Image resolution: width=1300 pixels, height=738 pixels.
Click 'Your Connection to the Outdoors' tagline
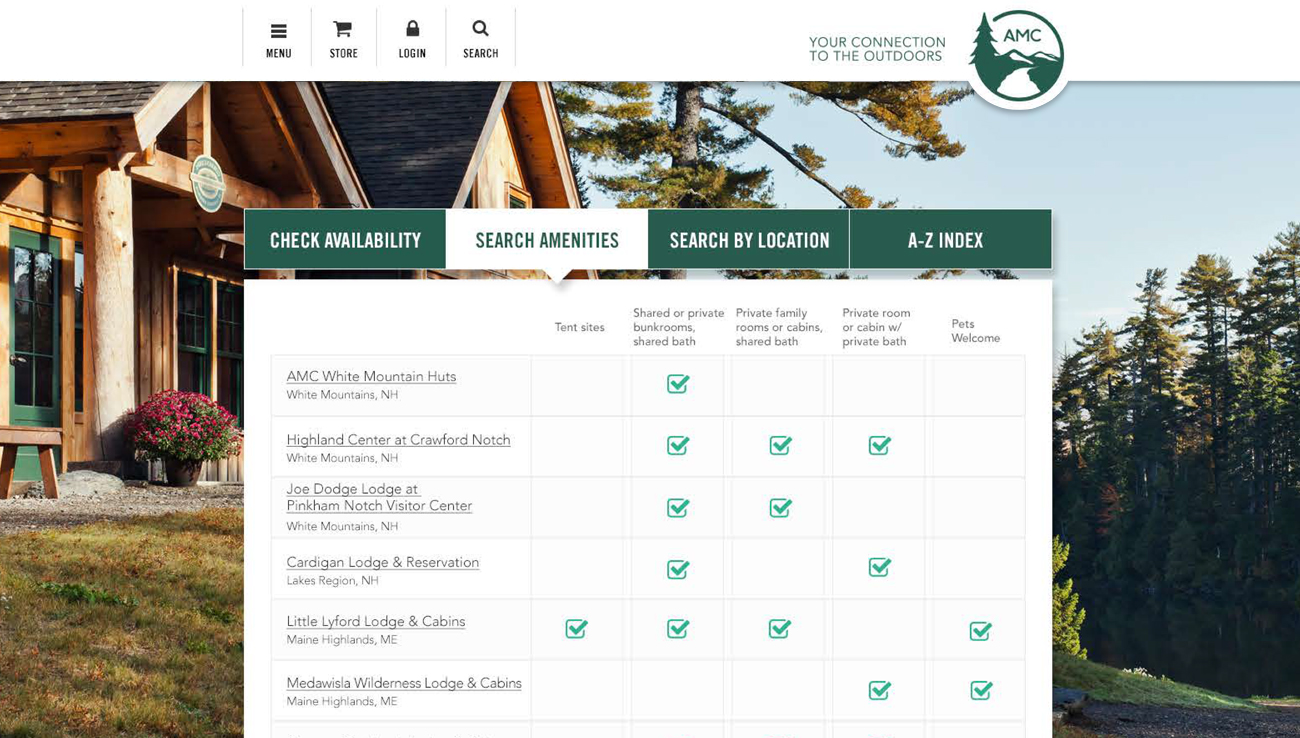pyautogui.click(x=877, y=49)
